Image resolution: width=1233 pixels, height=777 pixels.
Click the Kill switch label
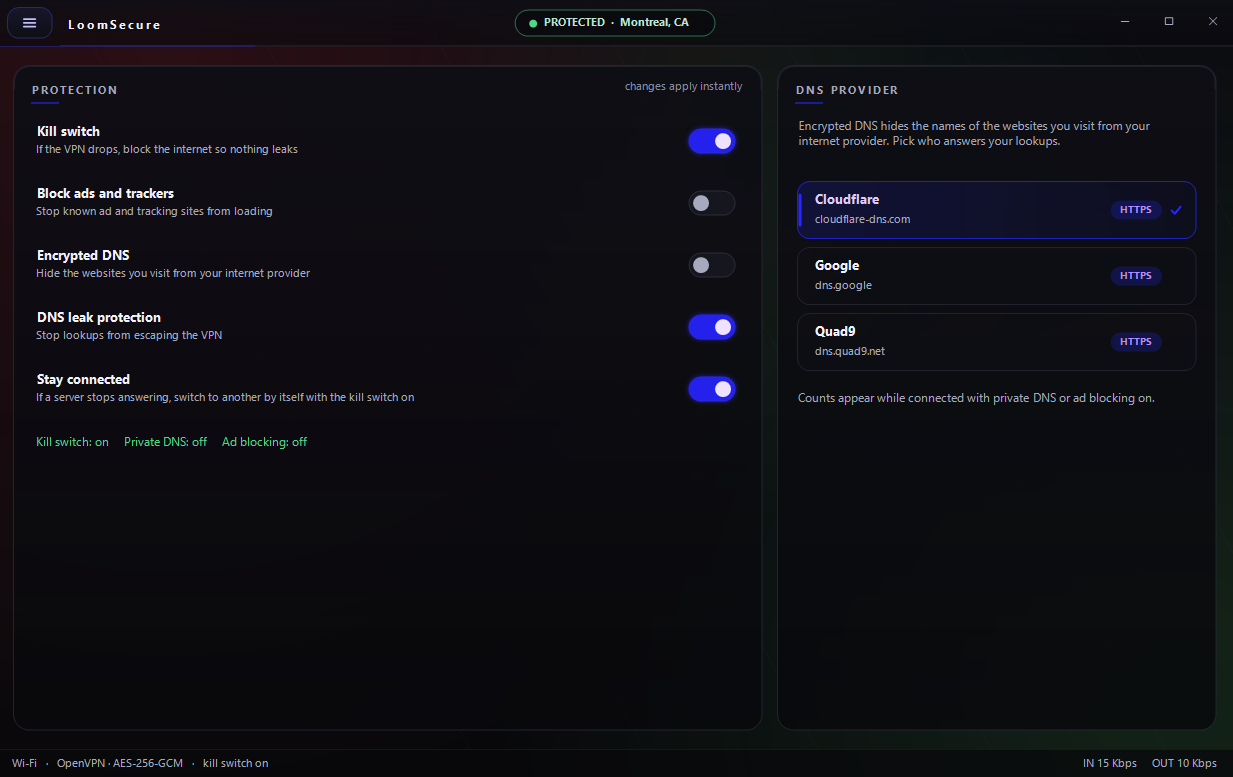[68, 131]
